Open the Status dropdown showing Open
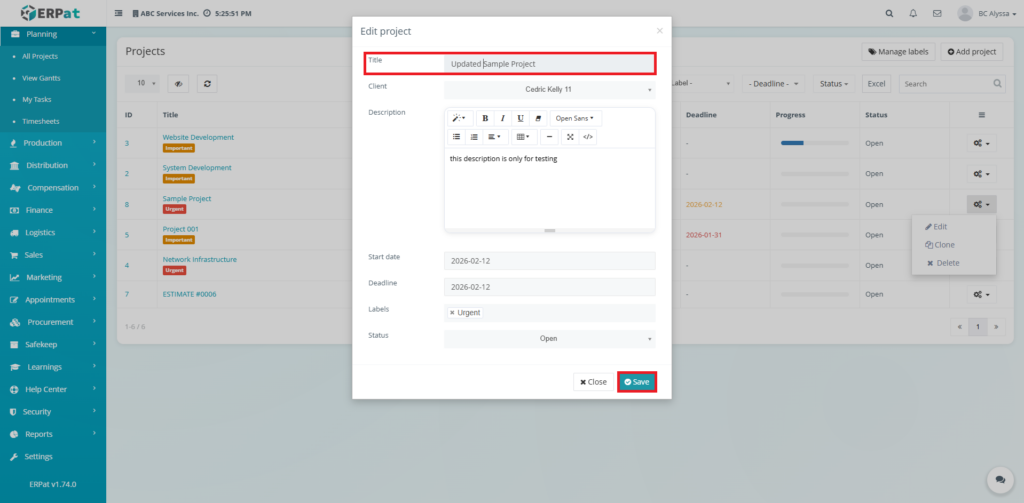The width and height of the screenshot is (1024, 503). pyautogui.click(x=549, y=339)
